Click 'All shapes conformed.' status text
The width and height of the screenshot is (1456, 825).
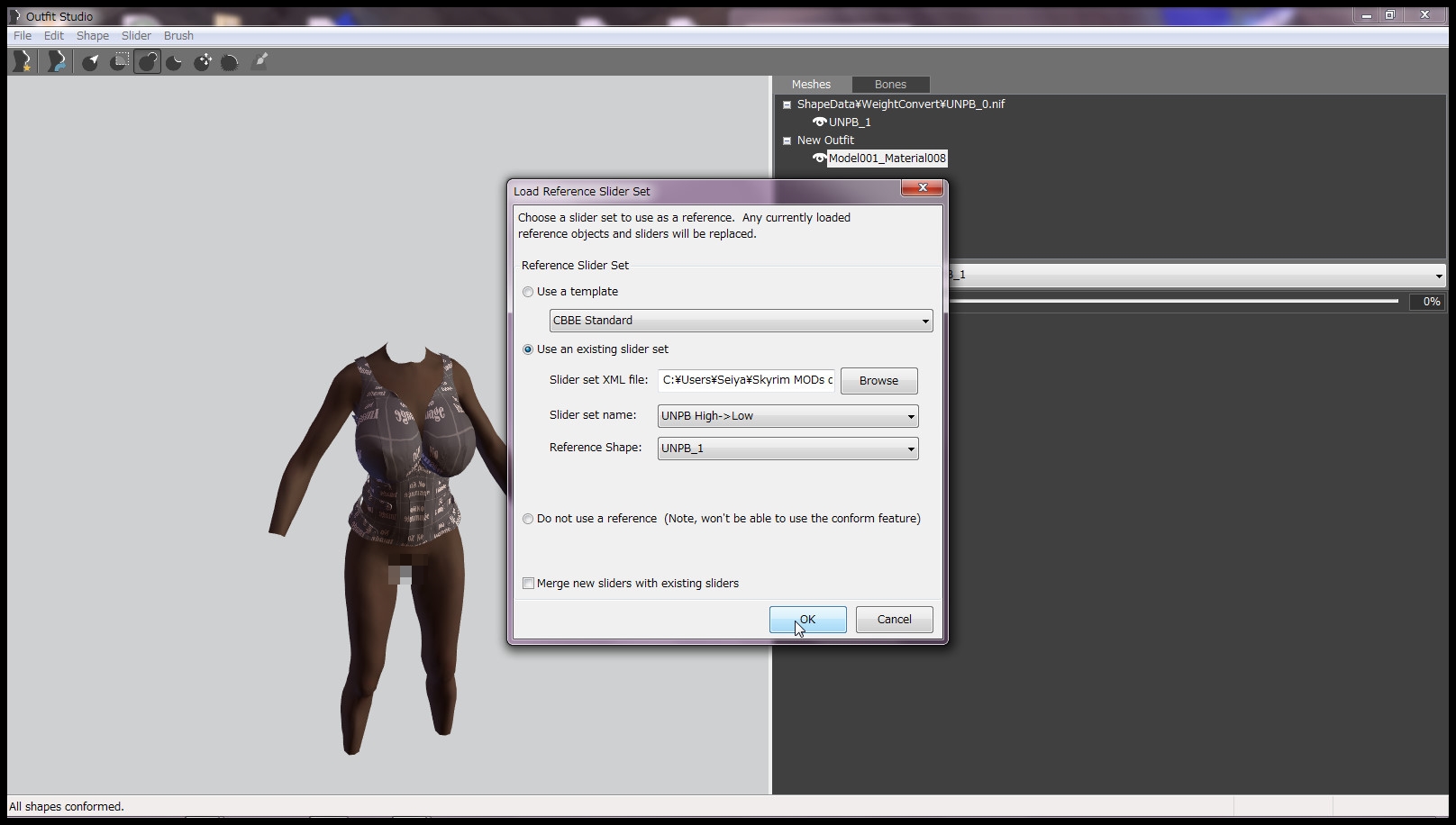point(67,807)
